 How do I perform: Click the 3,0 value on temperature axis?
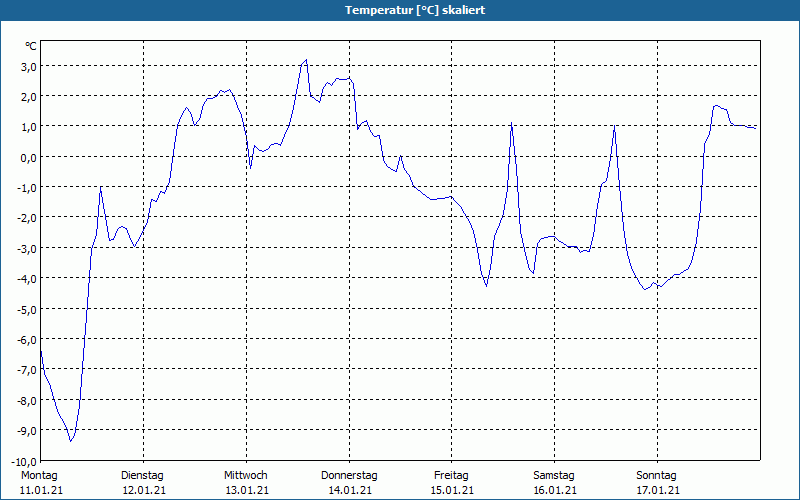28,67
